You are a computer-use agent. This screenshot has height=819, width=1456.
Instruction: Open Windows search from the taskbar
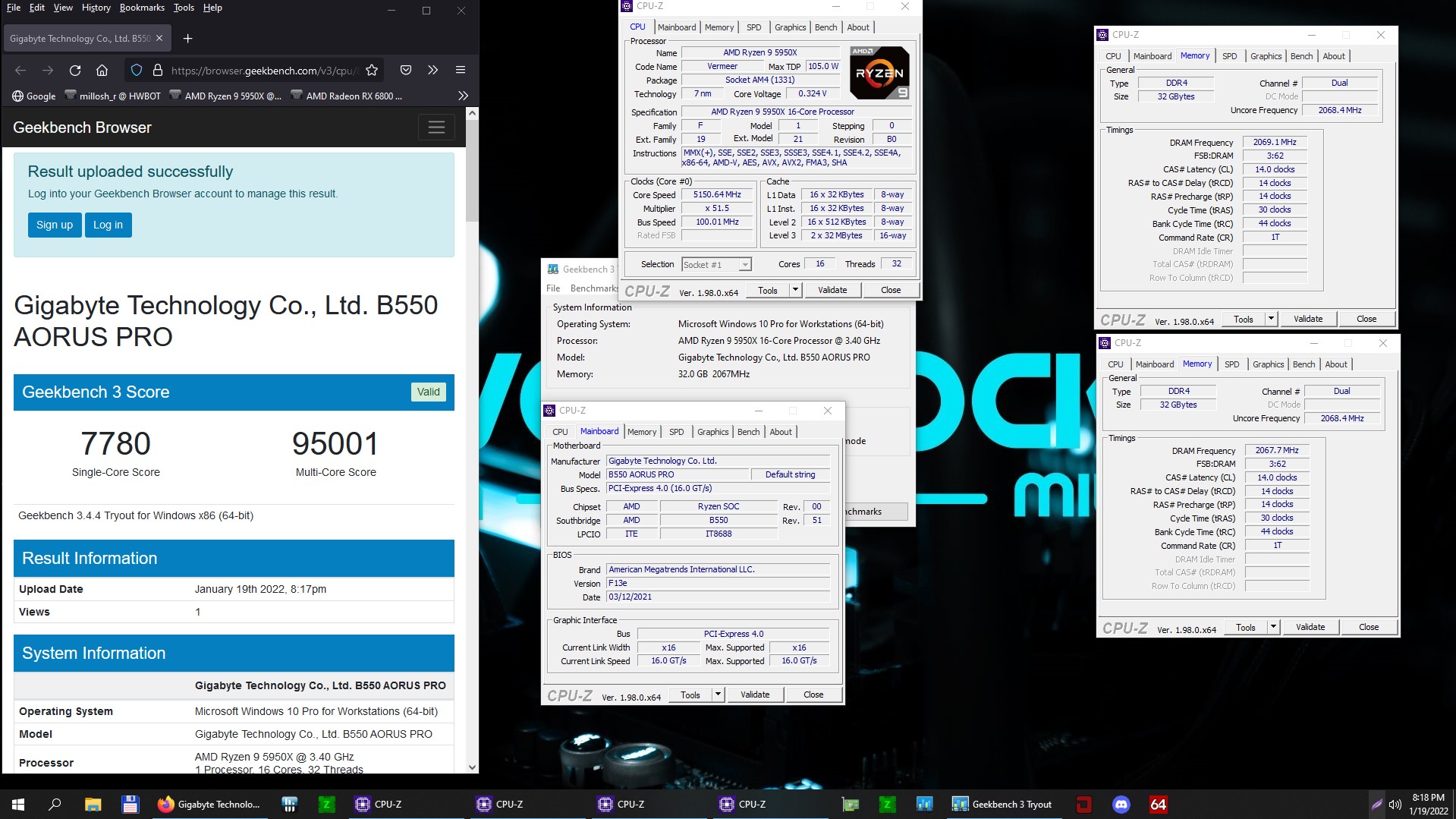point(55,805)
